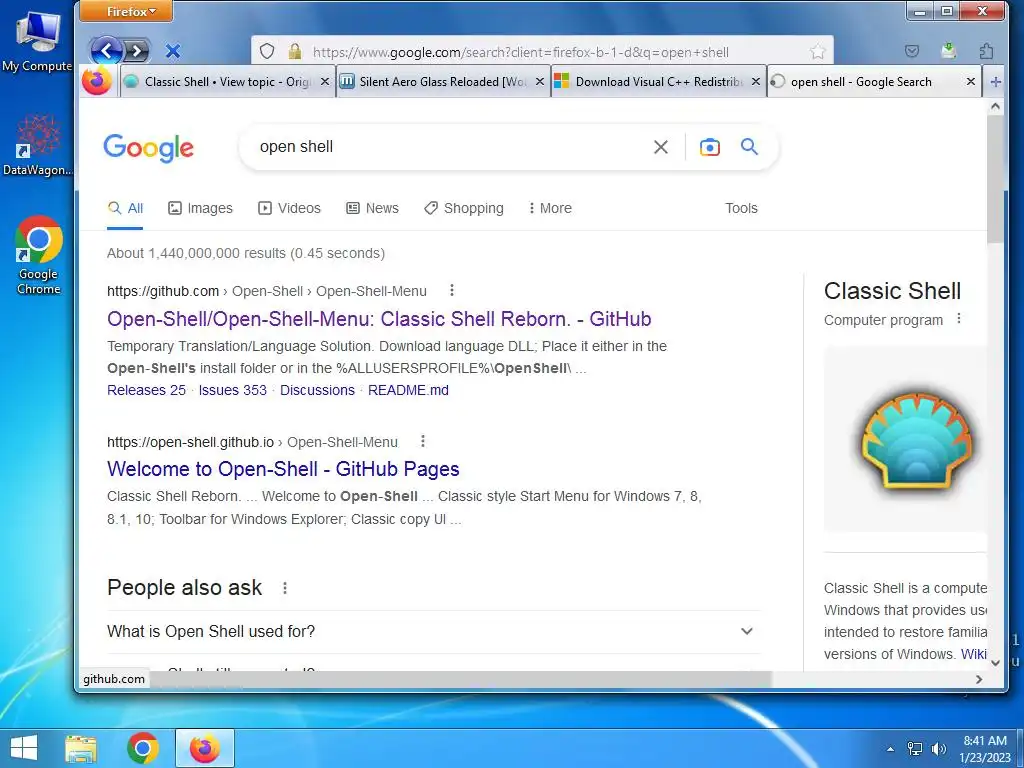Clear the Google search box with the X
This screenshot has height=768, width=1024.
pos(661,147)
